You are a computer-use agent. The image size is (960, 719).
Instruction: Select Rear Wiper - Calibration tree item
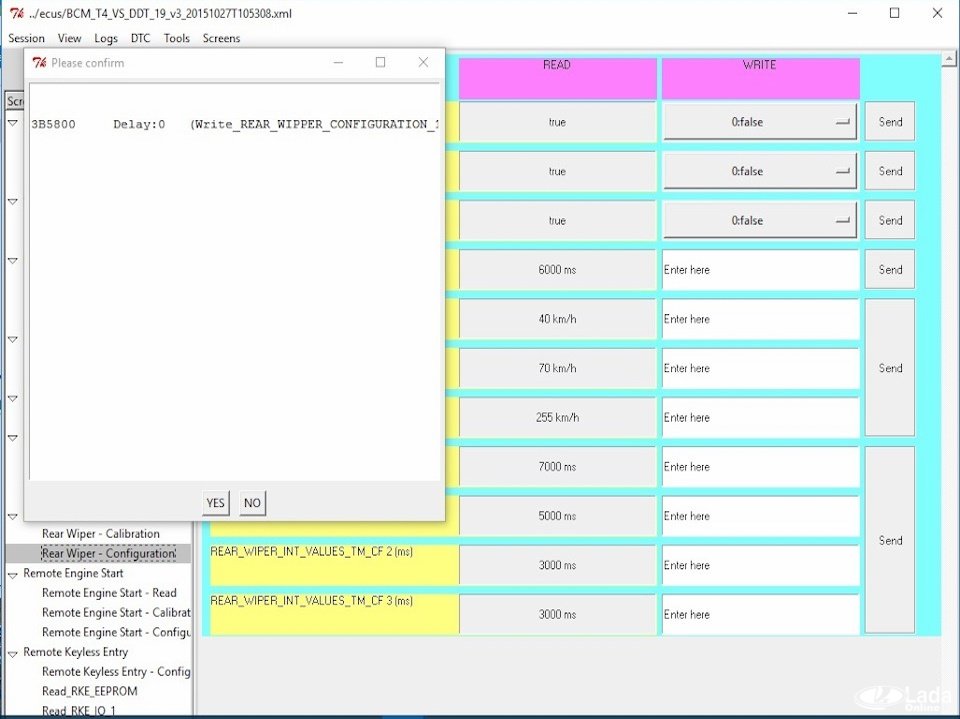(x=100, y=534)
